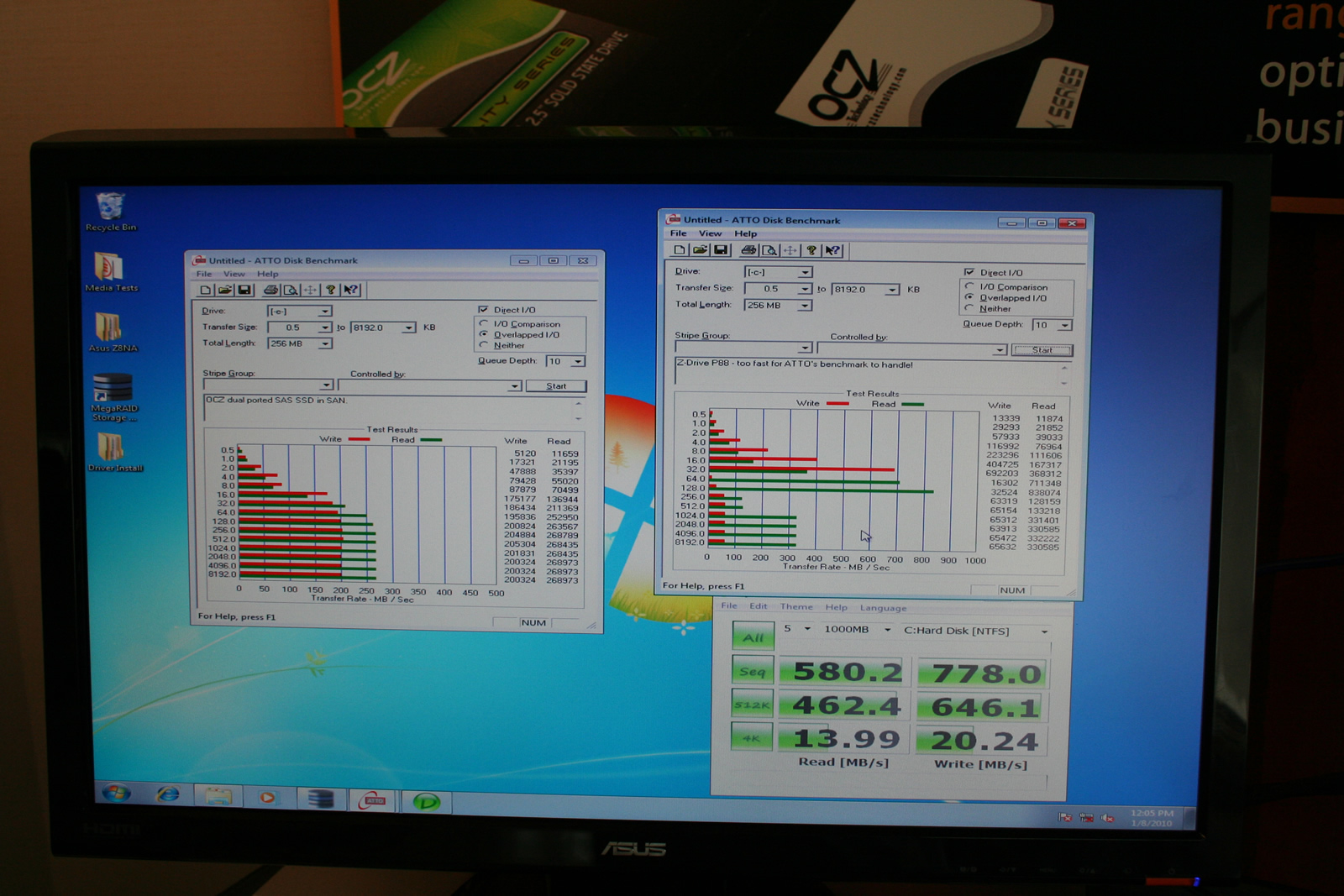Launch Internet Explorer from the taskbar

168,794
